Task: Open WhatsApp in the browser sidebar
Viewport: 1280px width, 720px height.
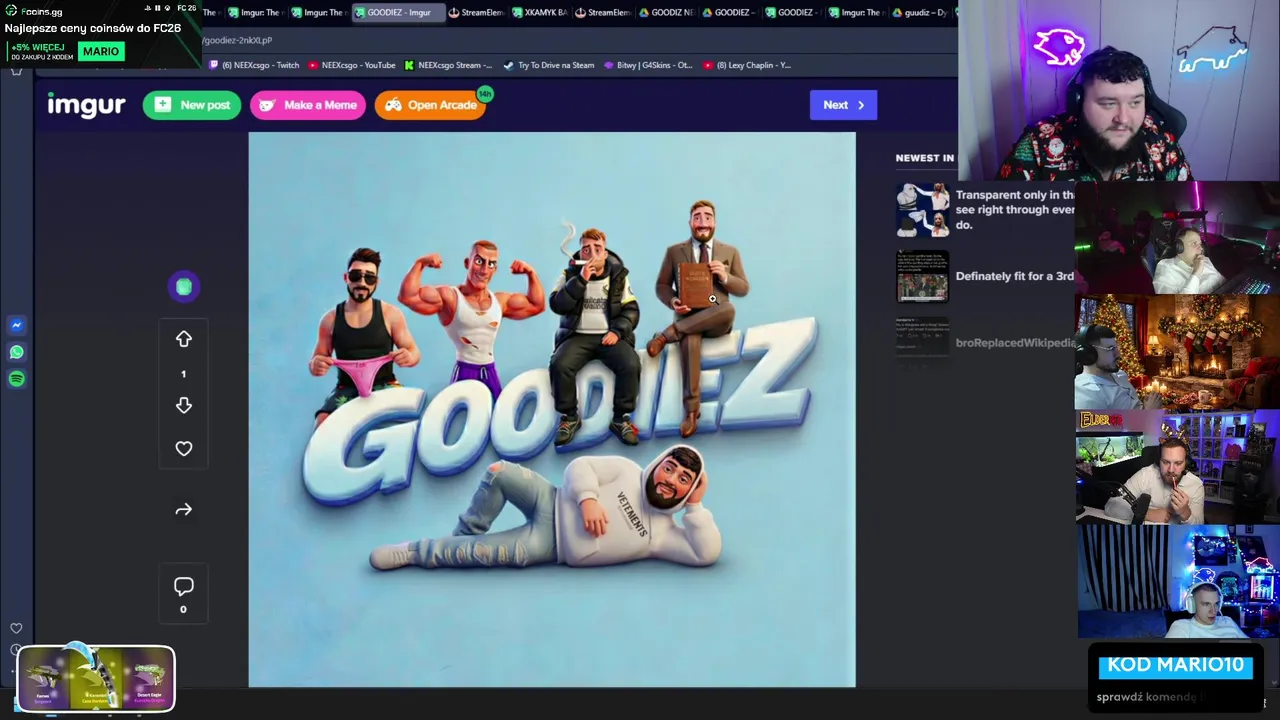Action: coord(17,352)
